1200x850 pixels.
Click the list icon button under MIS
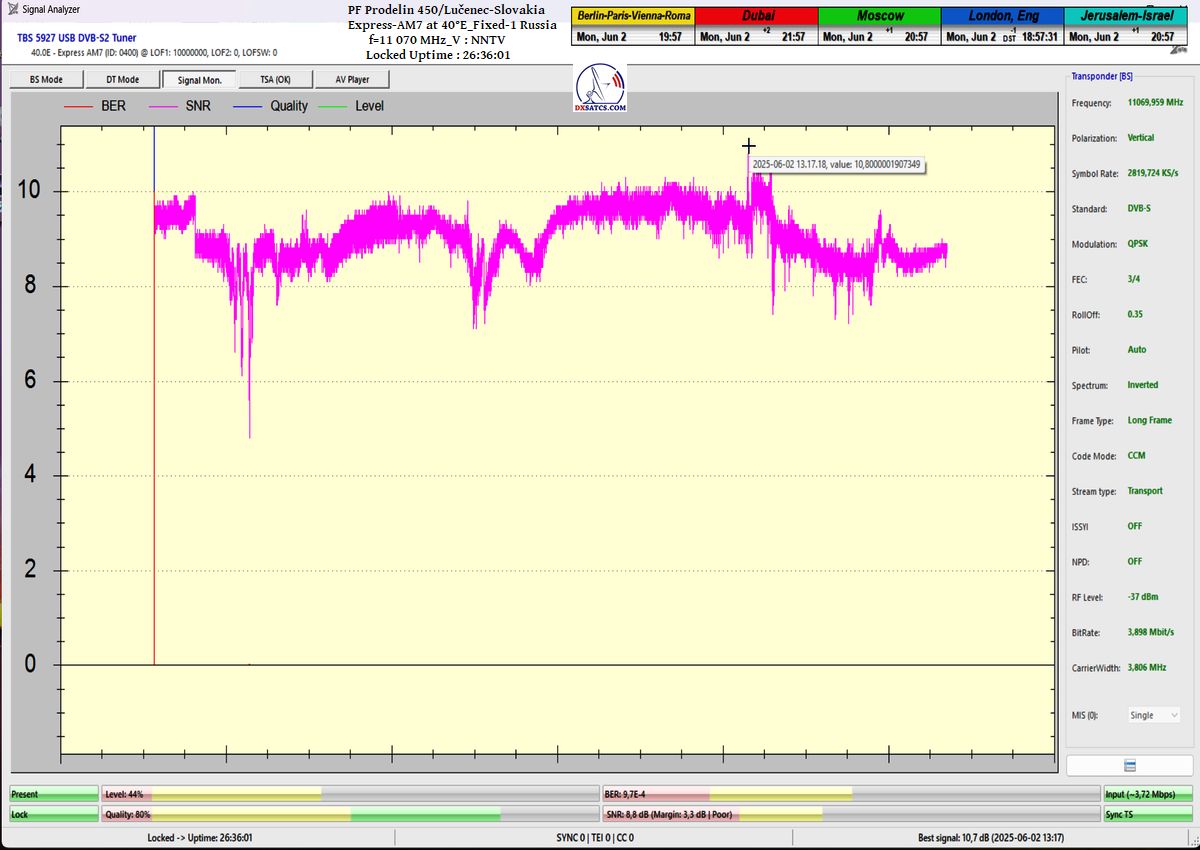1129,765
